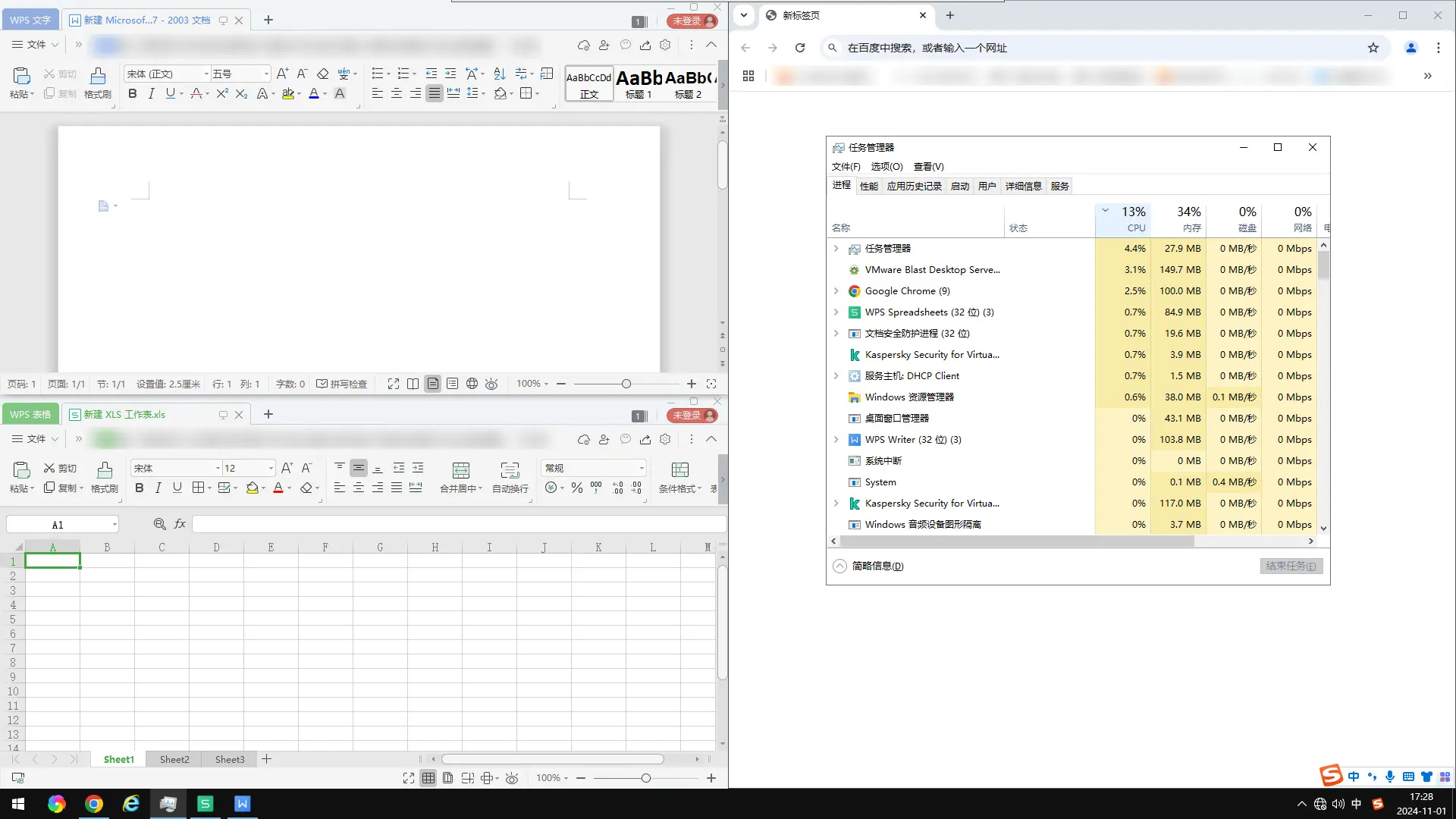This screenshot has width=1456, height=819.
Task: Toggle underline in WPS Spreadsheets toolbar
Action: pyautogui.click(x=177, y=488)
